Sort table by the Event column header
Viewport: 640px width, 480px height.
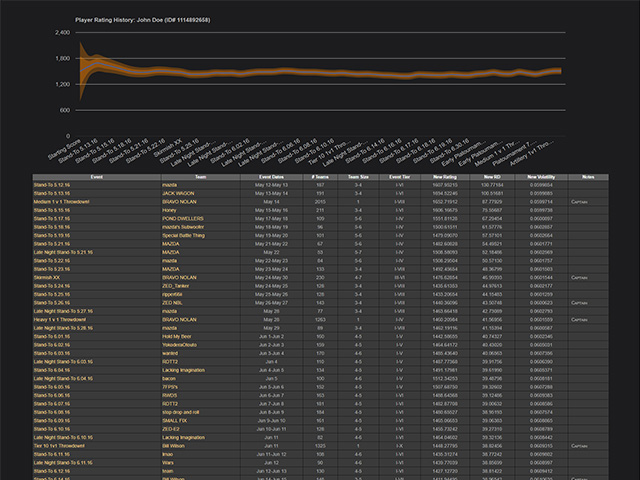tap(96, 176)
